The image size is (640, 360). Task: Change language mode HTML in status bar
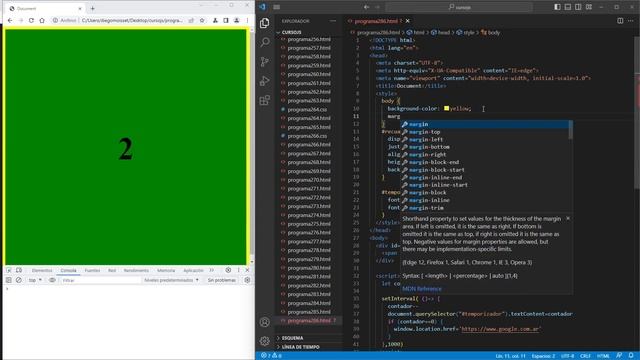(x=603, y=356)
